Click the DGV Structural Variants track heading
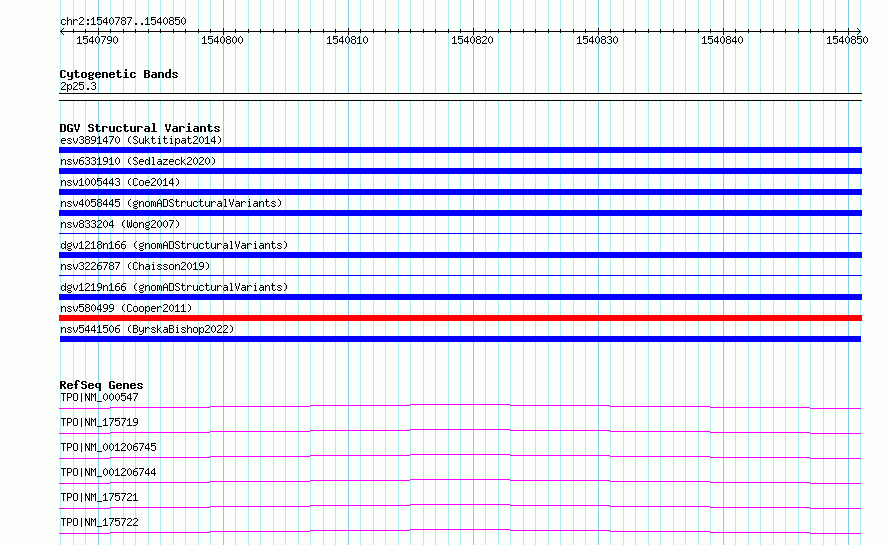The width and height of the screenshot is (890, 545). click(140, 128)
